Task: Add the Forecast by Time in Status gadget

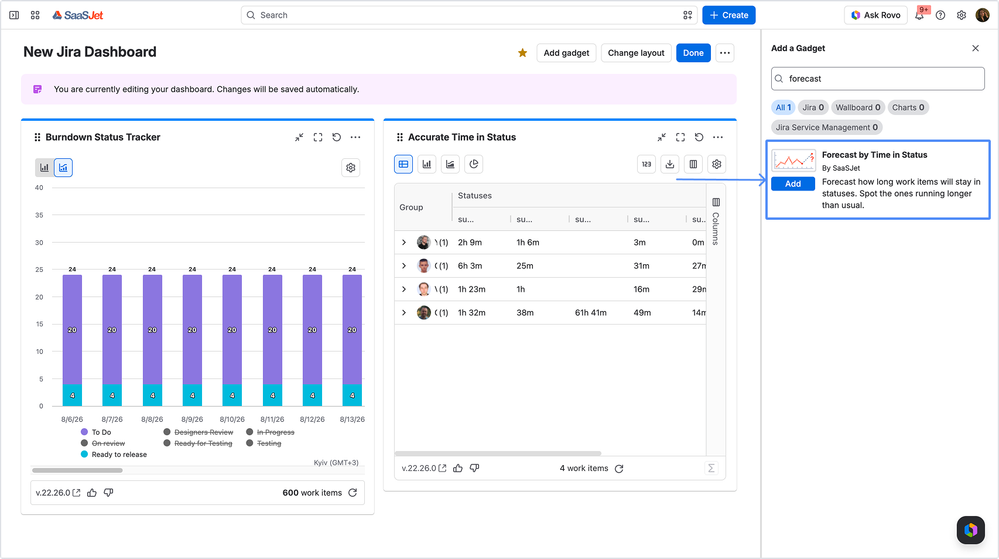Action: (793, 184)
